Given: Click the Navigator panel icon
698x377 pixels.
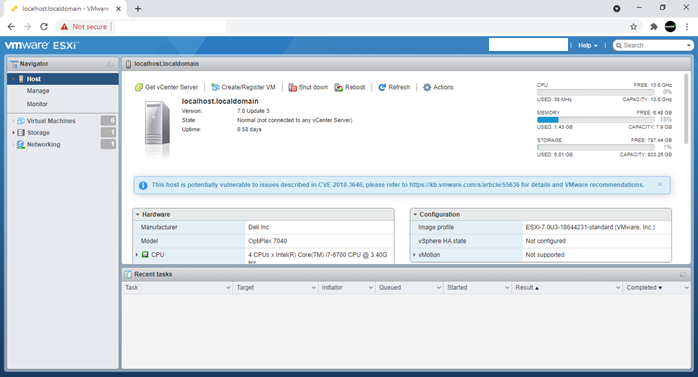Looking at the screenshot, I should coord(14,64).
